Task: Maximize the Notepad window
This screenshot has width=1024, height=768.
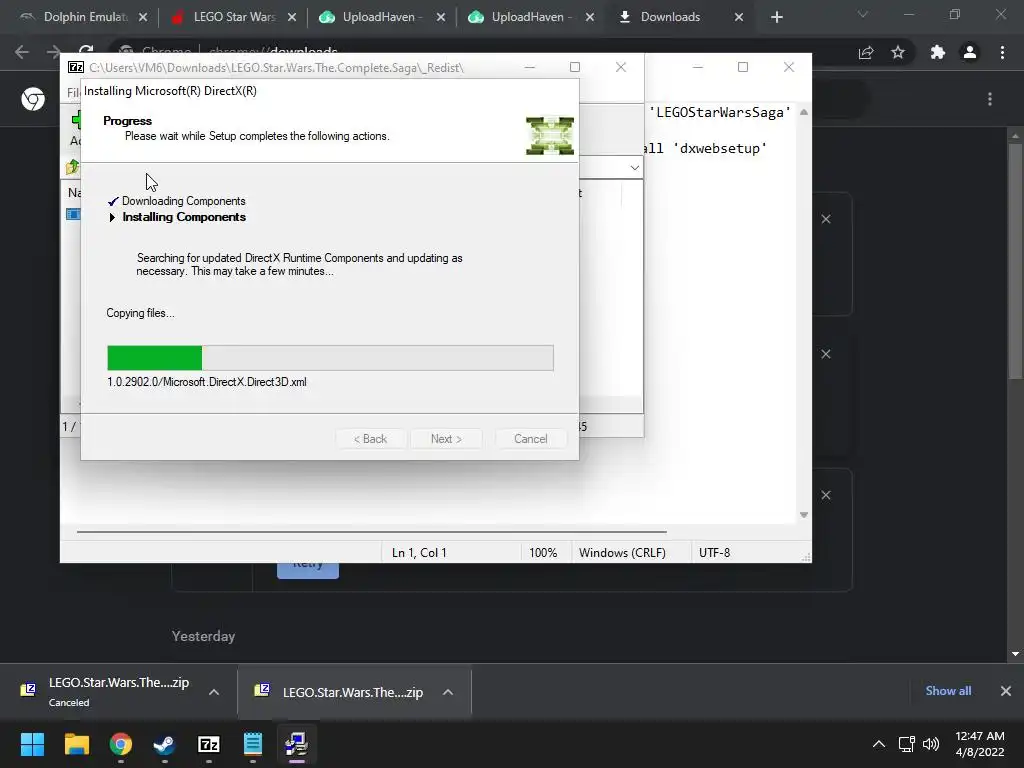Action: click(x=743, y=67)
